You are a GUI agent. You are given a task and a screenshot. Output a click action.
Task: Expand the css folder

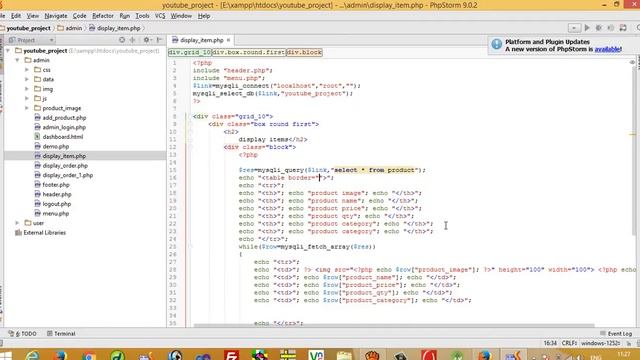click(x=27, y=70)
